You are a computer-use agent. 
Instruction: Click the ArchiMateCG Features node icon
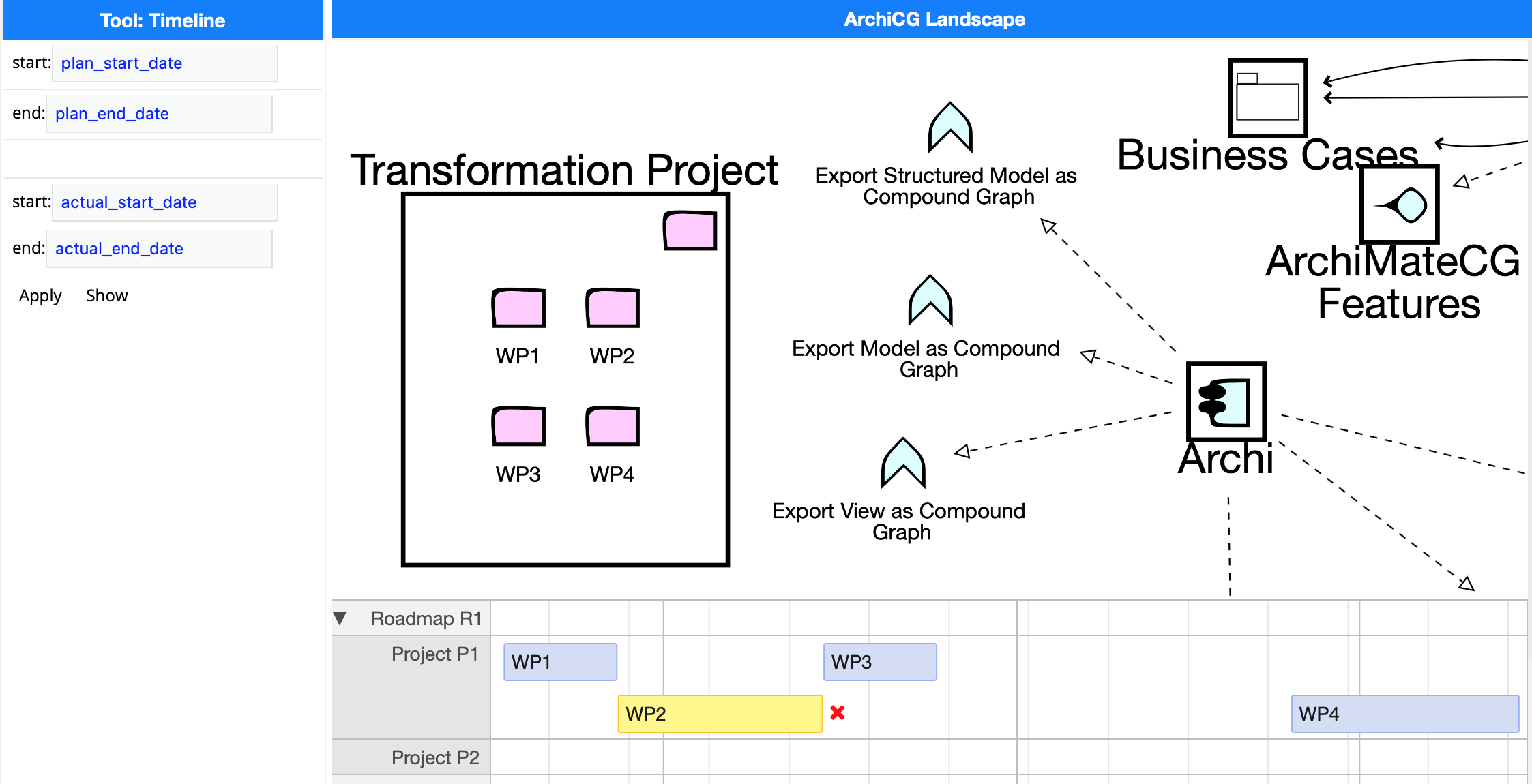click(x=1400, y=205)
